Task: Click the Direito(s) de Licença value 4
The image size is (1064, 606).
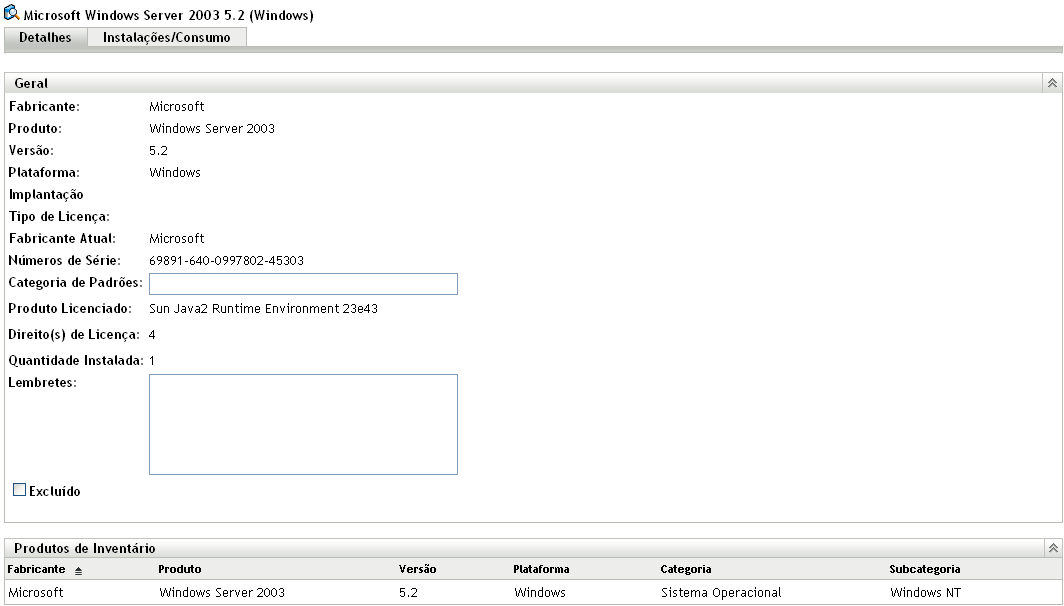Action: click(x=152, y=335)
